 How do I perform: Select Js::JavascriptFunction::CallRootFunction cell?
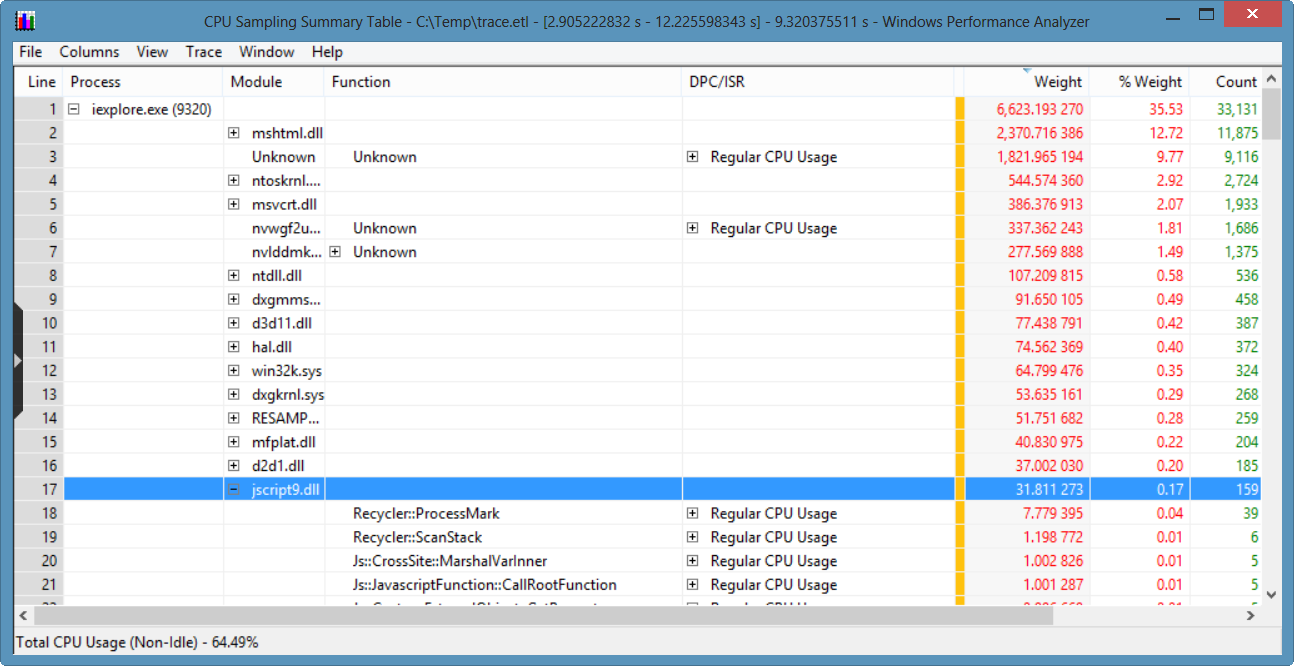point(485,585)
